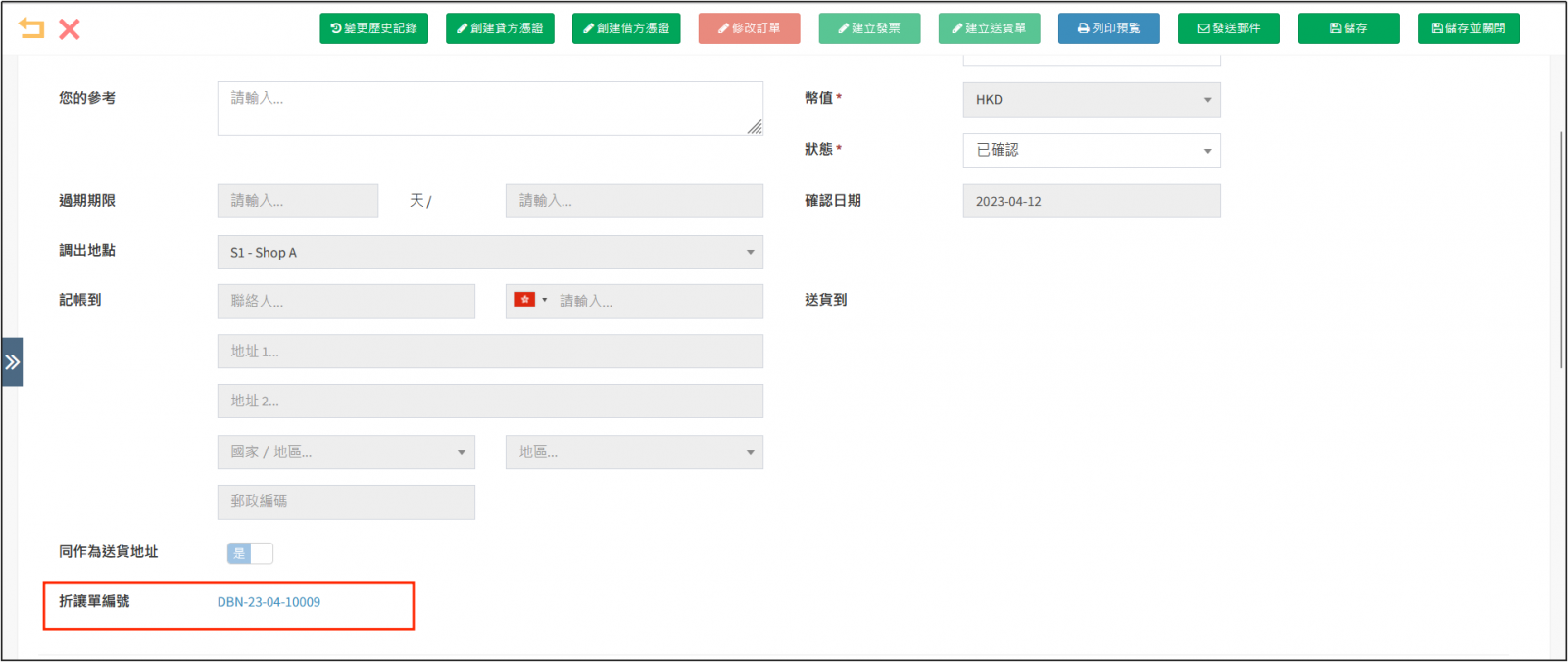Click the 記帳到 label text
This screenshot has height=662, width=1568.
pos(80,300)
